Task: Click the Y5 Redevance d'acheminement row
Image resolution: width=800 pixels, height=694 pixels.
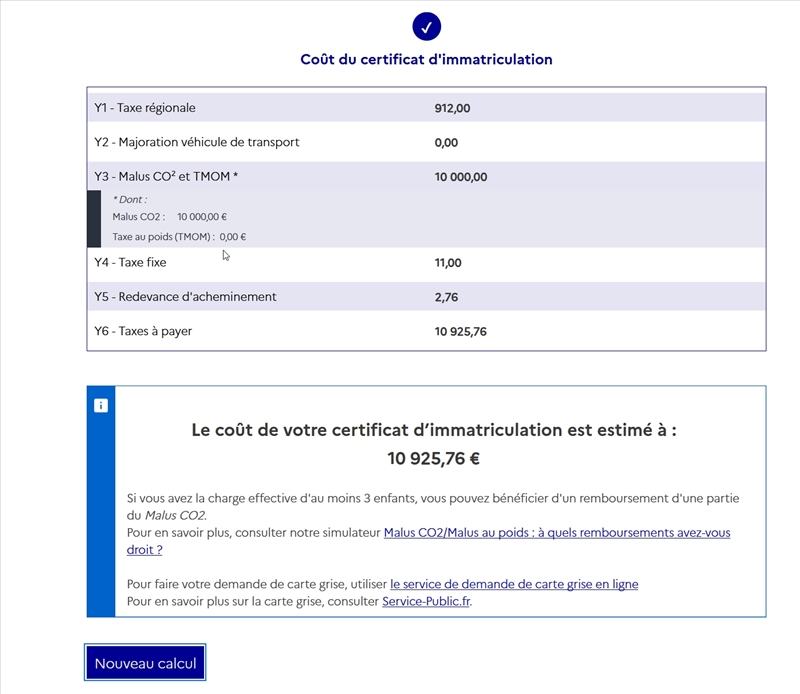Action: [x=200, y=296]
